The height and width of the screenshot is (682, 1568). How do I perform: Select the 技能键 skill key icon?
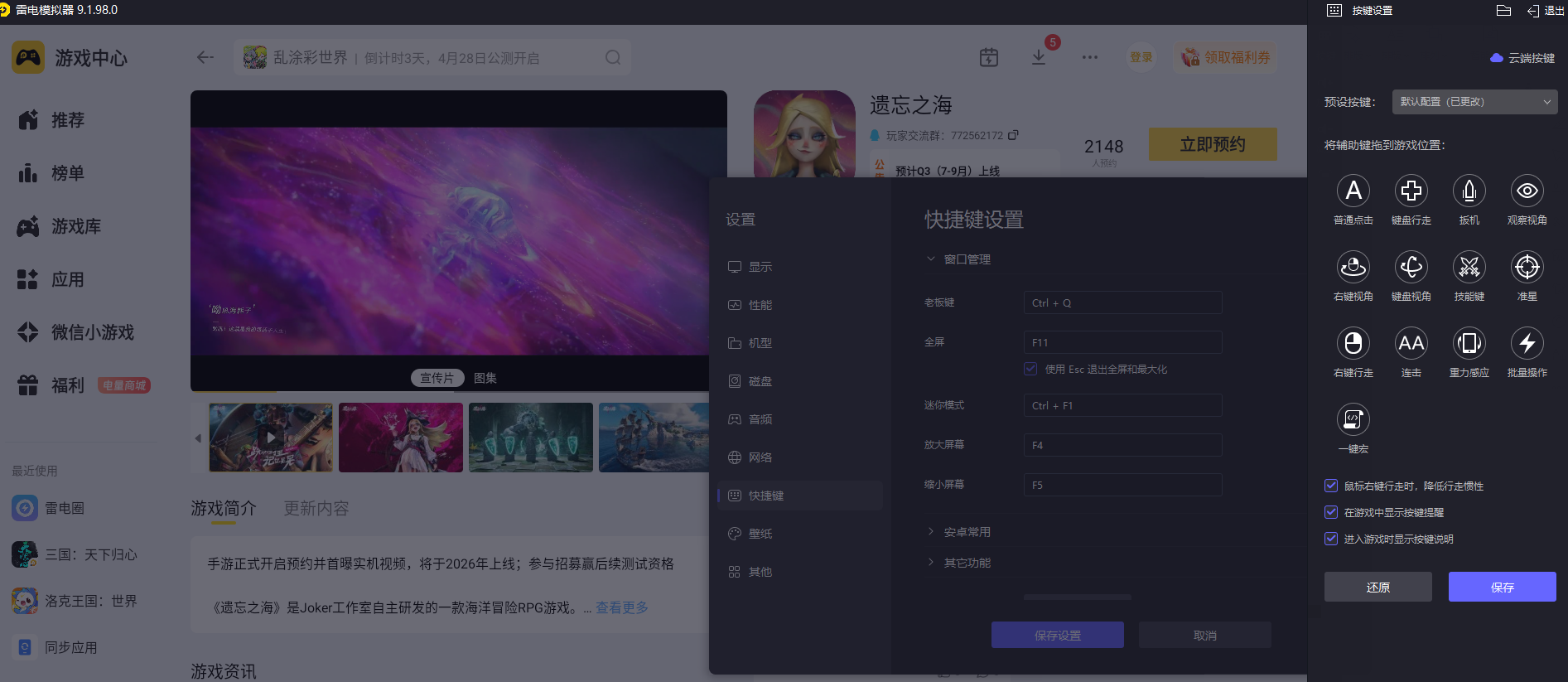[1469, 268]
